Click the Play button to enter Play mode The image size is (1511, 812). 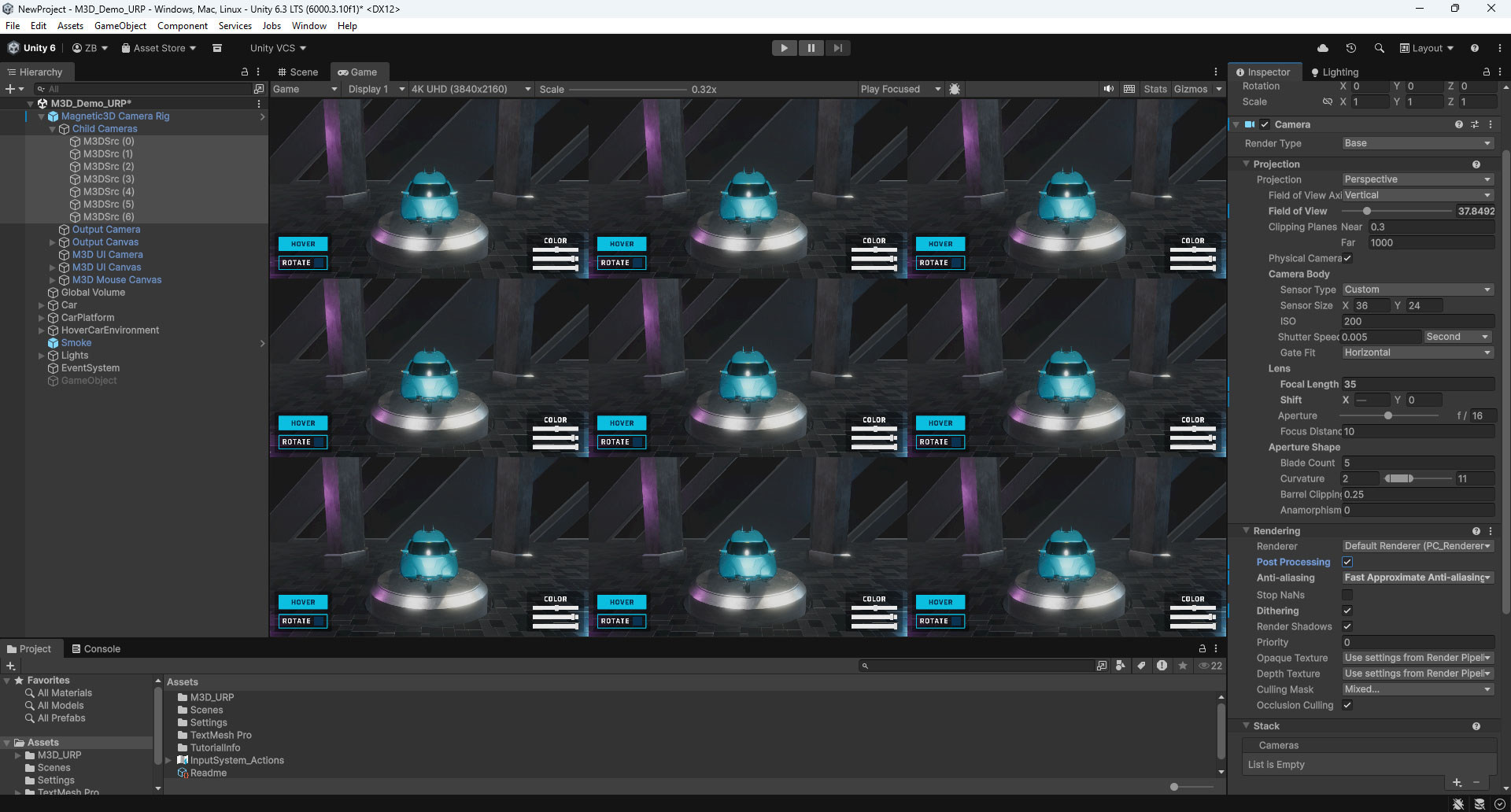(x=784, y=48)
